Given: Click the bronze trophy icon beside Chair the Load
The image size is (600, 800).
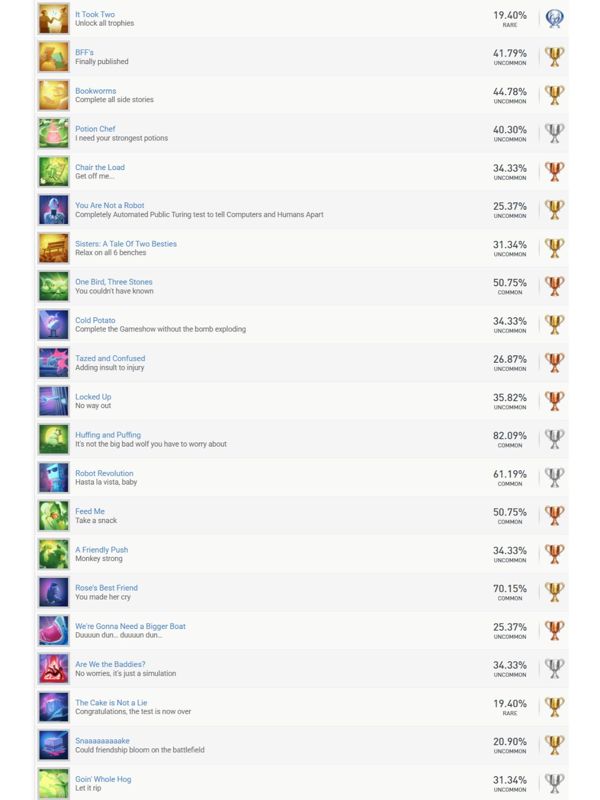Looking at the screenshot, I should [x=554, y=172].
